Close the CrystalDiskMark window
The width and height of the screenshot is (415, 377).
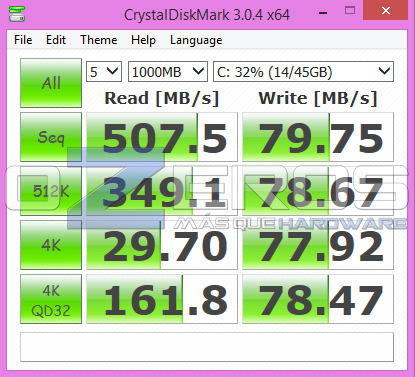click(x=386, y=11)
